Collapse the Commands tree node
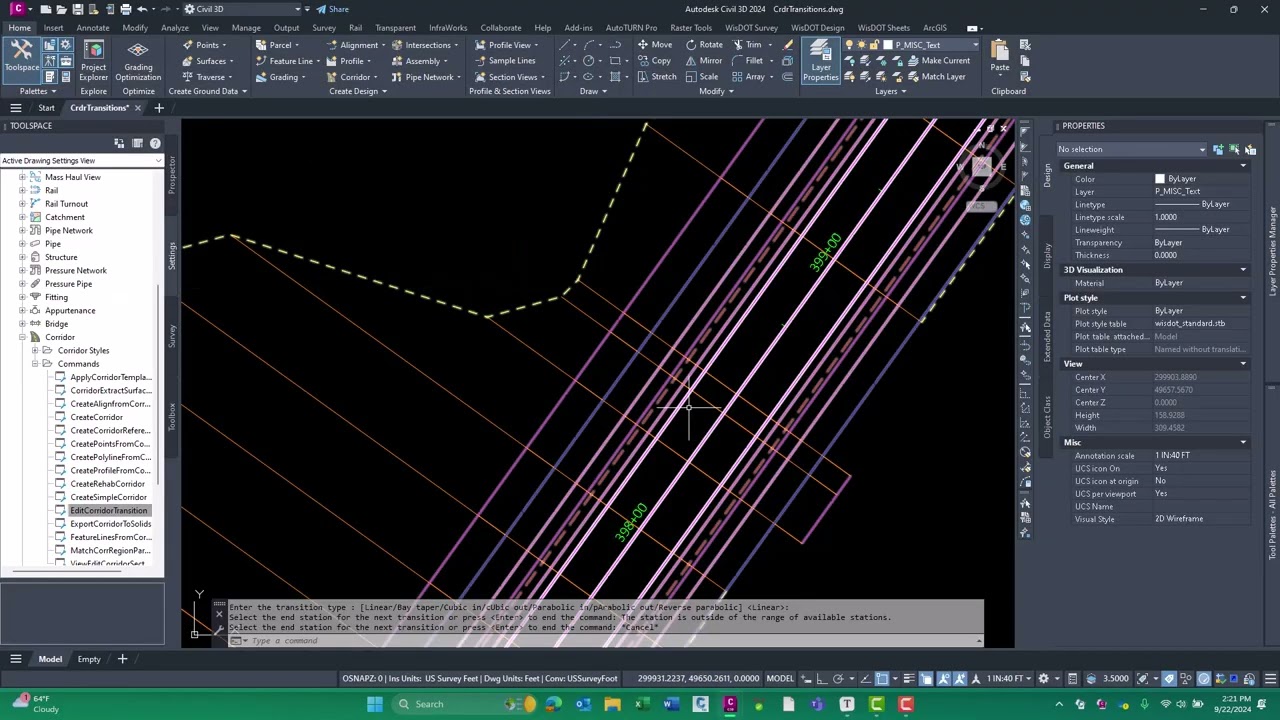Viewport: 1280px width, 720px height. coord(34,364)
